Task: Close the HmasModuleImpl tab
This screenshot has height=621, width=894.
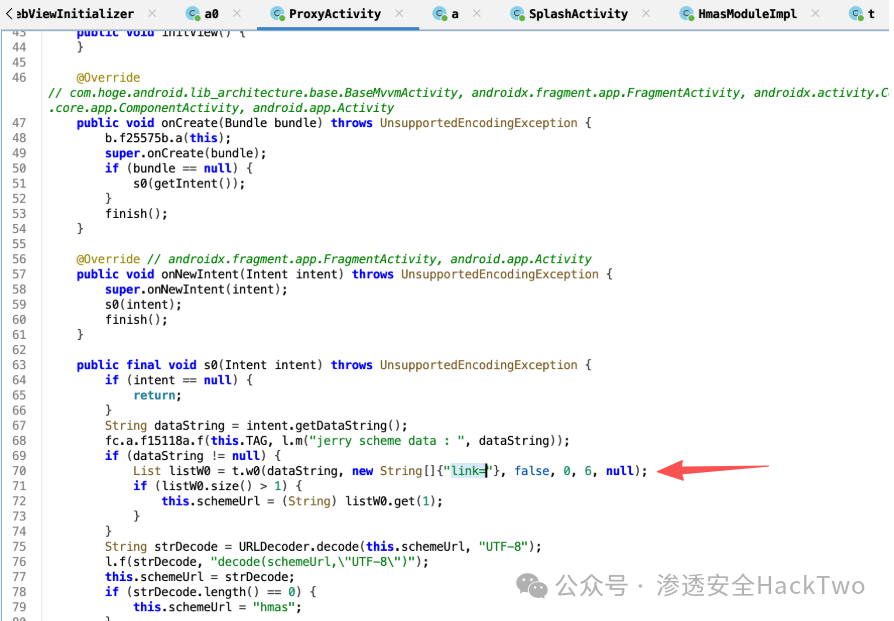Action: 815,13
